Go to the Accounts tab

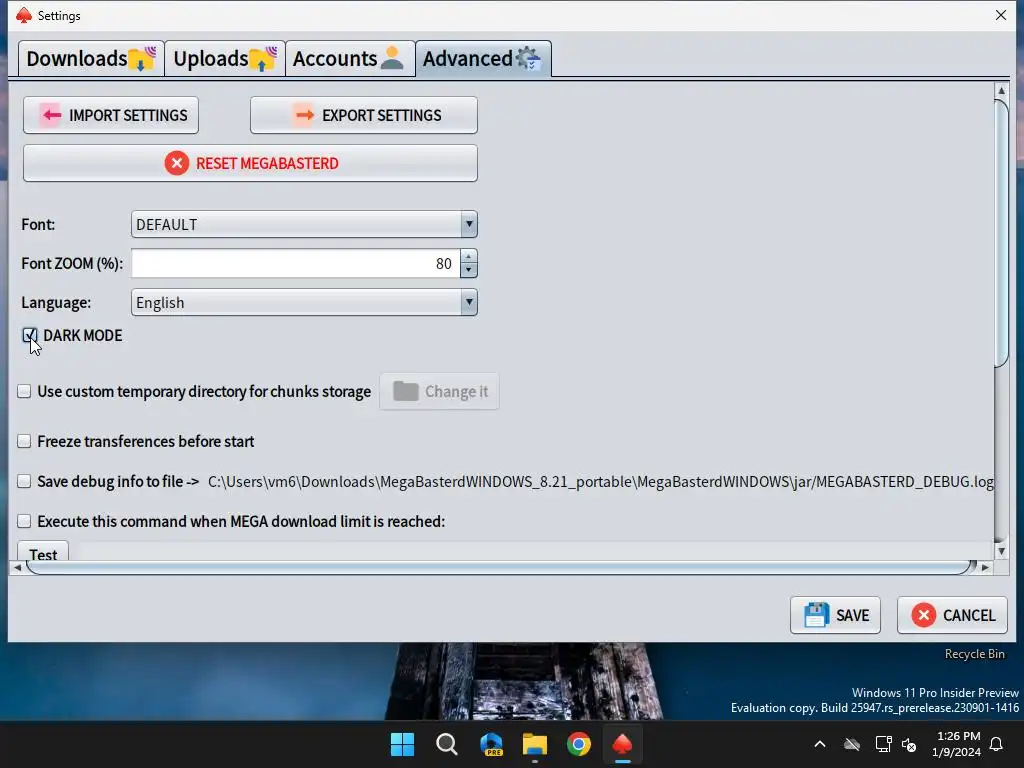coord(350,59)
